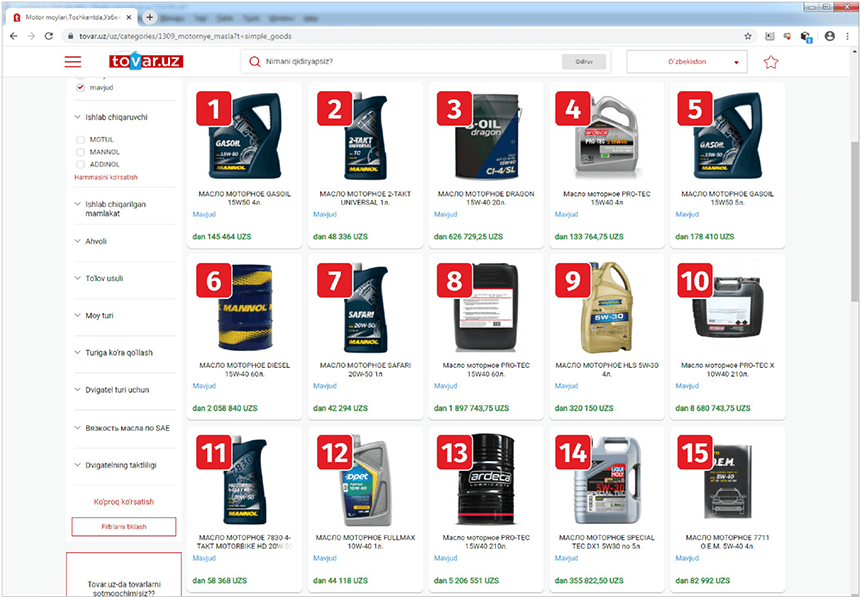Screen dimensions: 860x597
Task: Open SPECIAL TEC DX1 5W30 image
Action: (x=607, y=480)
